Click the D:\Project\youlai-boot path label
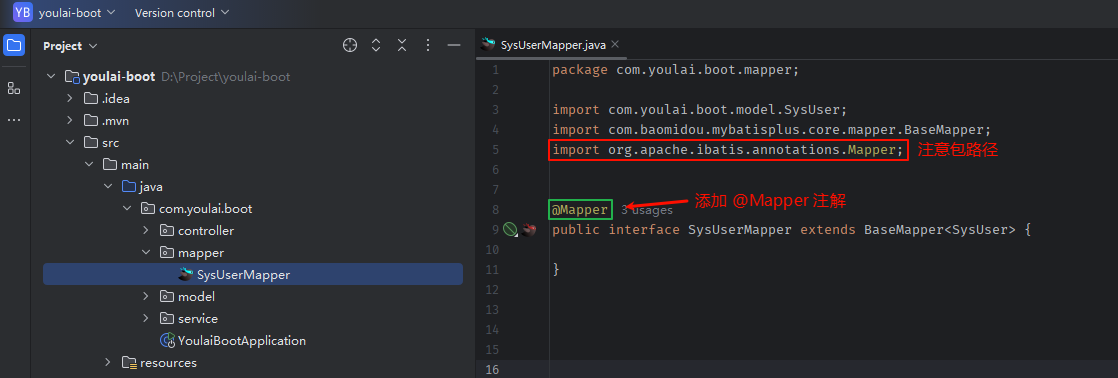Viewport: 1118px width, 378px height. coord(225,76)
